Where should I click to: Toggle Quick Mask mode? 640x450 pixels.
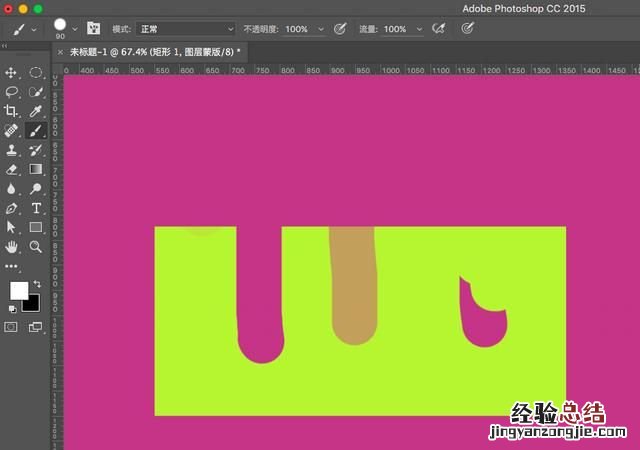pyautogui.click(x=12, y=327)
